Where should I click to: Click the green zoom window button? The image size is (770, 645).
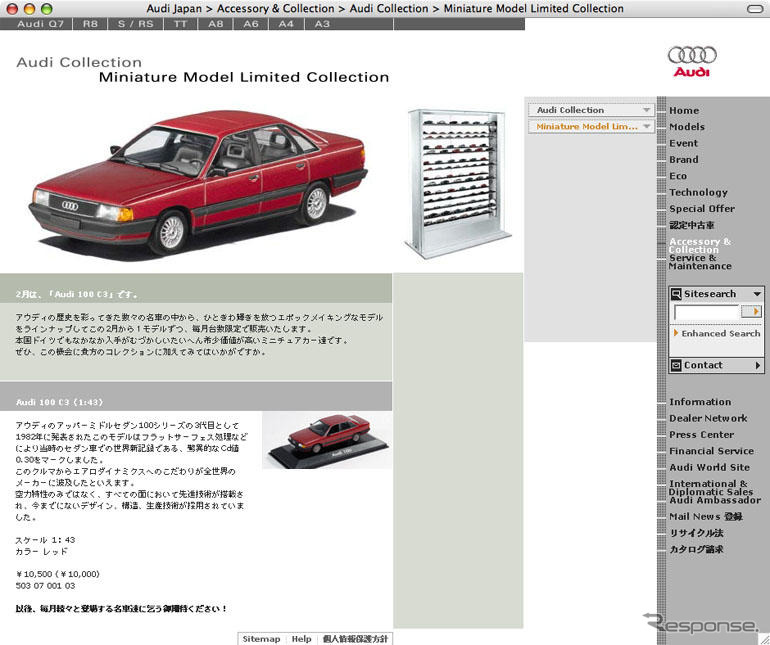47,9
